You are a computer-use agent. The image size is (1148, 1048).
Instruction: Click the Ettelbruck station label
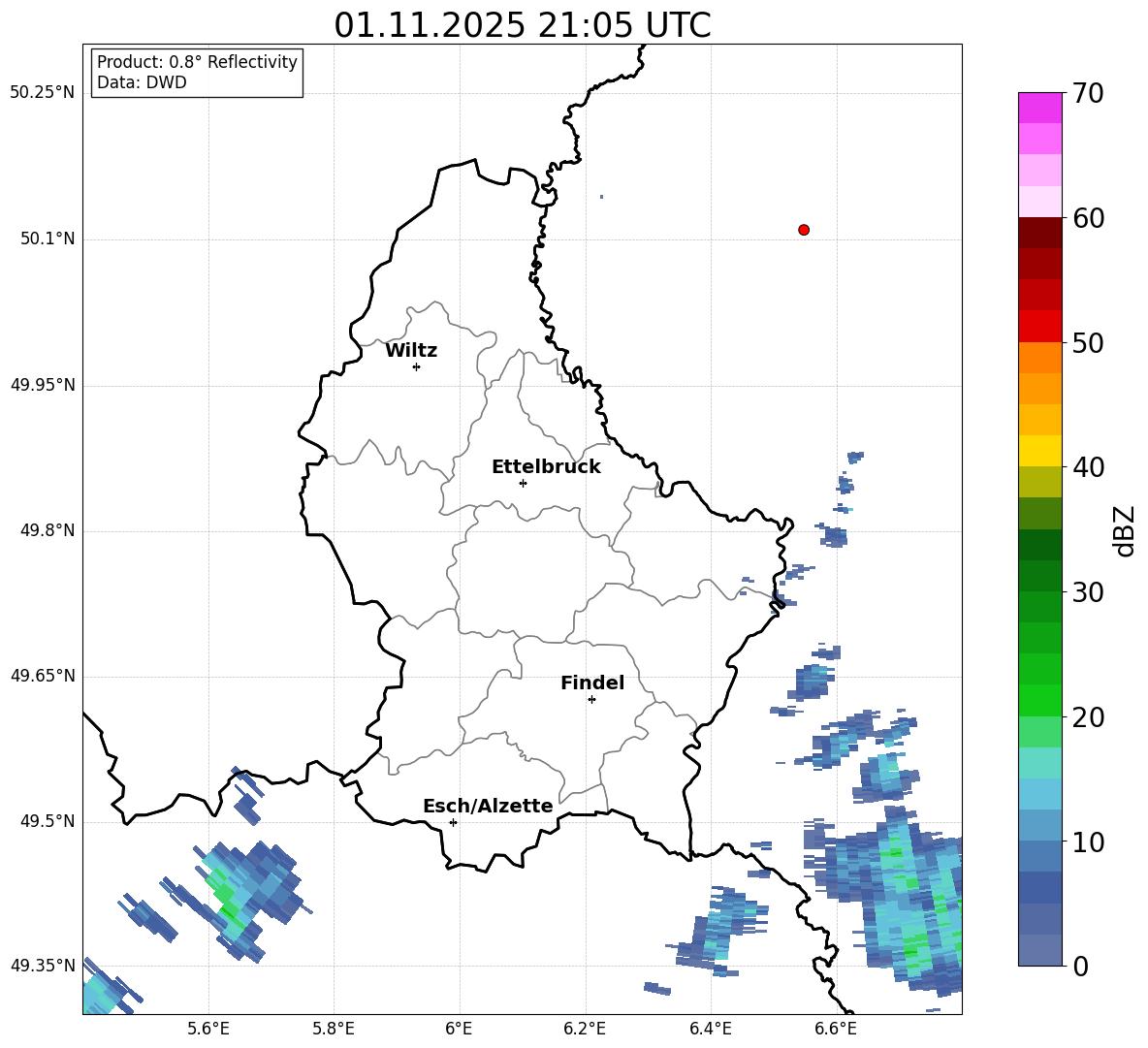(x=546, y=467)
